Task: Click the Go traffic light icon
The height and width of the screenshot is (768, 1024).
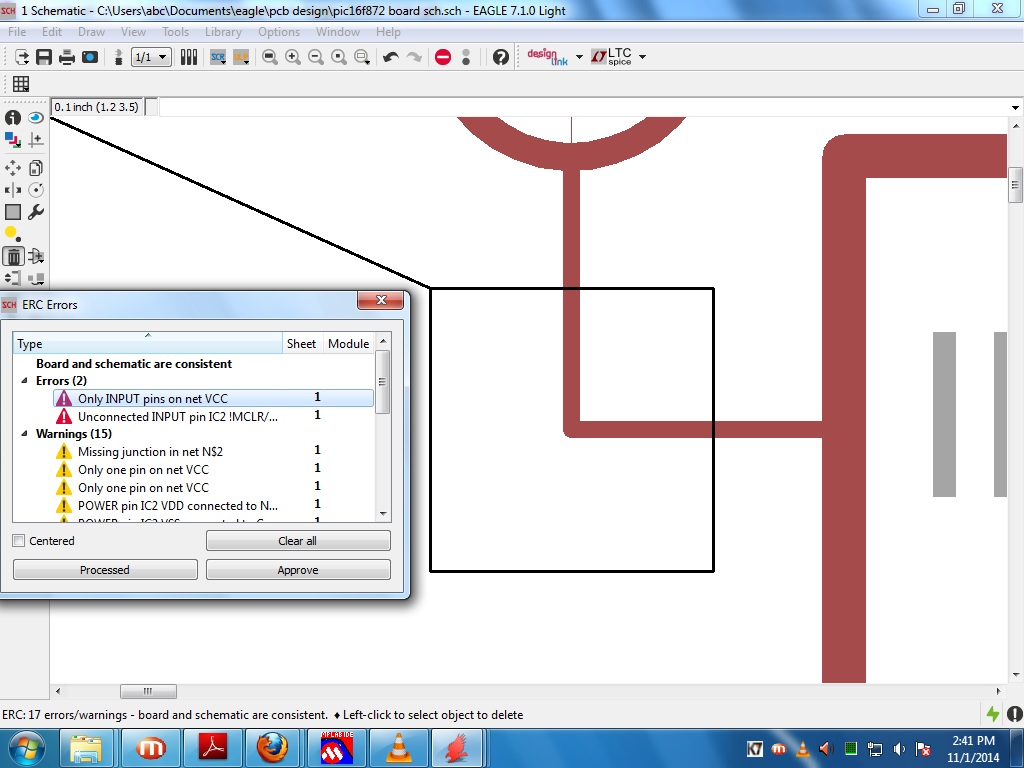Action: [466, 57]
